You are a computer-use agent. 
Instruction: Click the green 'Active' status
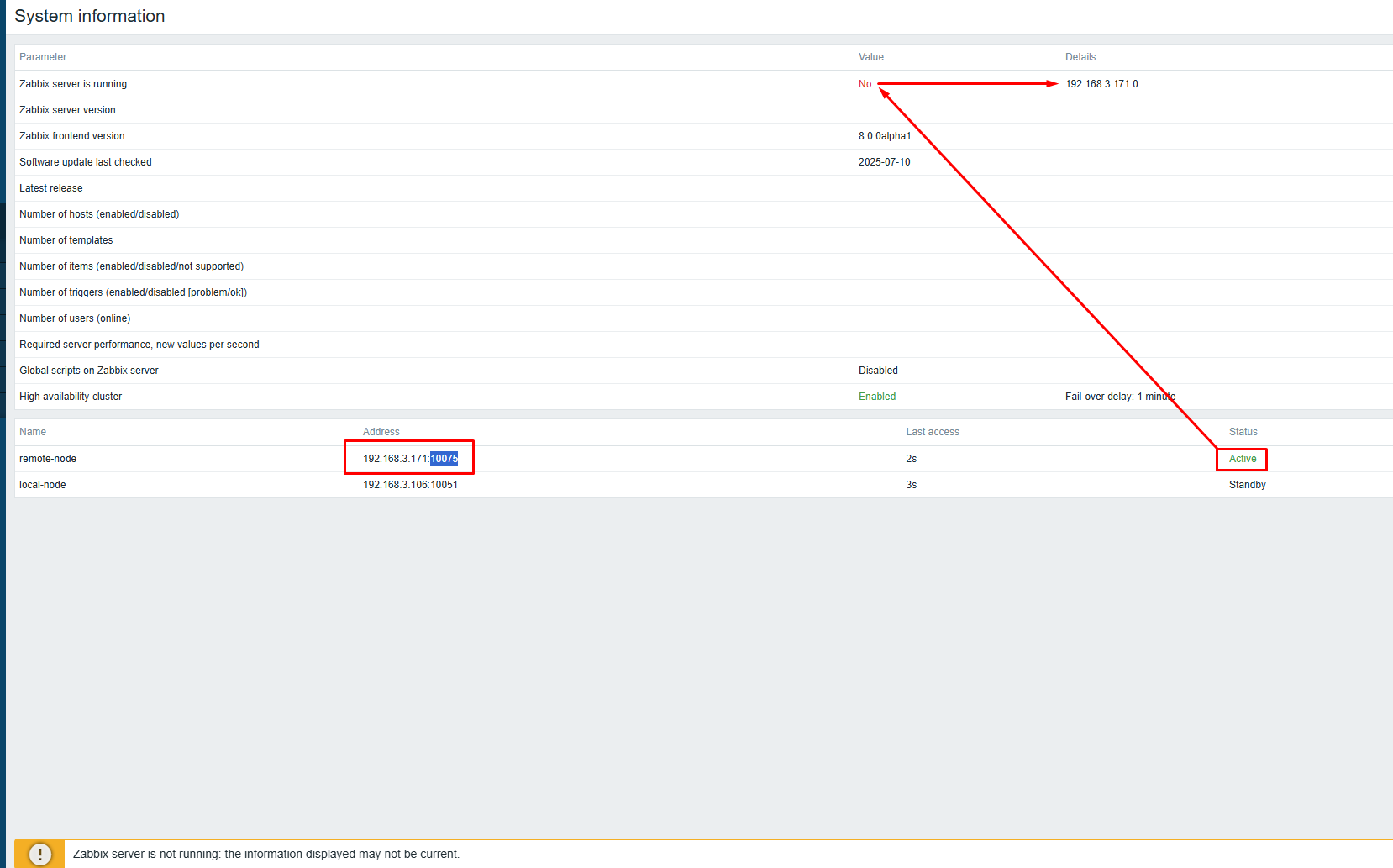point(1243,459)
